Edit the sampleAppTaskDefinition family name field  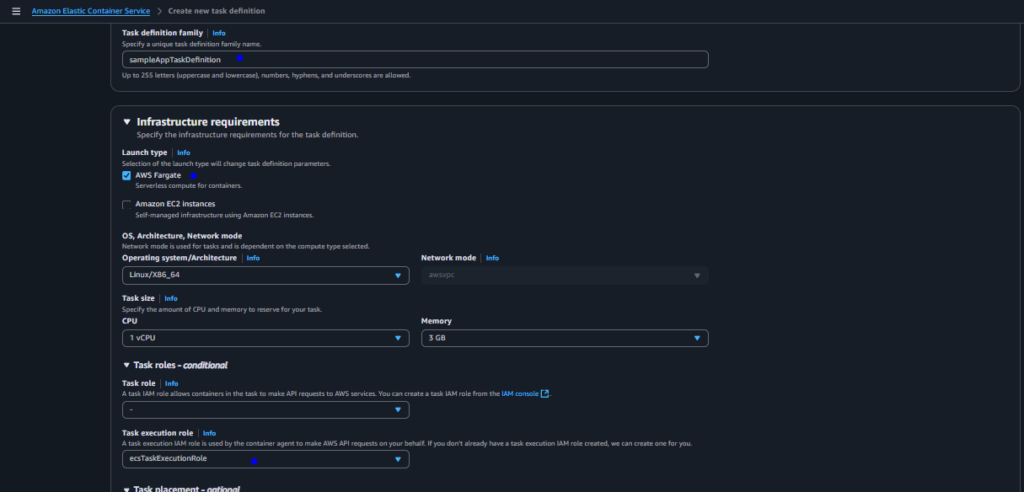click(415, 59)
